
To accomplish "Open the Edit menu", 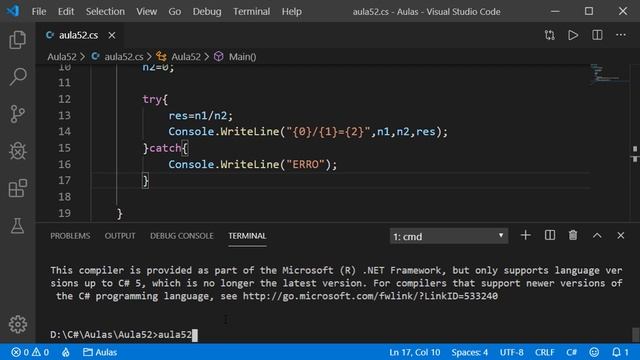I will point(66,11).
